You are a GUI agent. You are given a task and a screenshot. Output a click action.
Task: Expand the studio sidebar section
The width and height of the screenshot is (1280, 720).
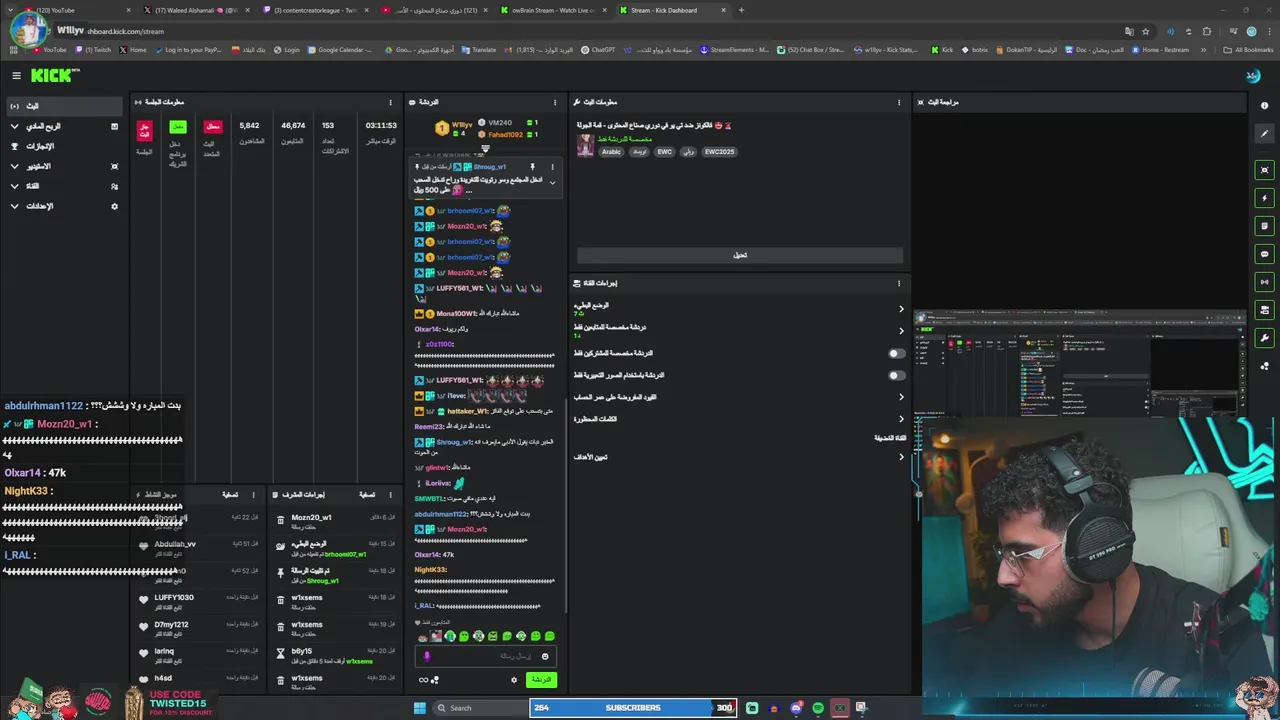point(14,166)
